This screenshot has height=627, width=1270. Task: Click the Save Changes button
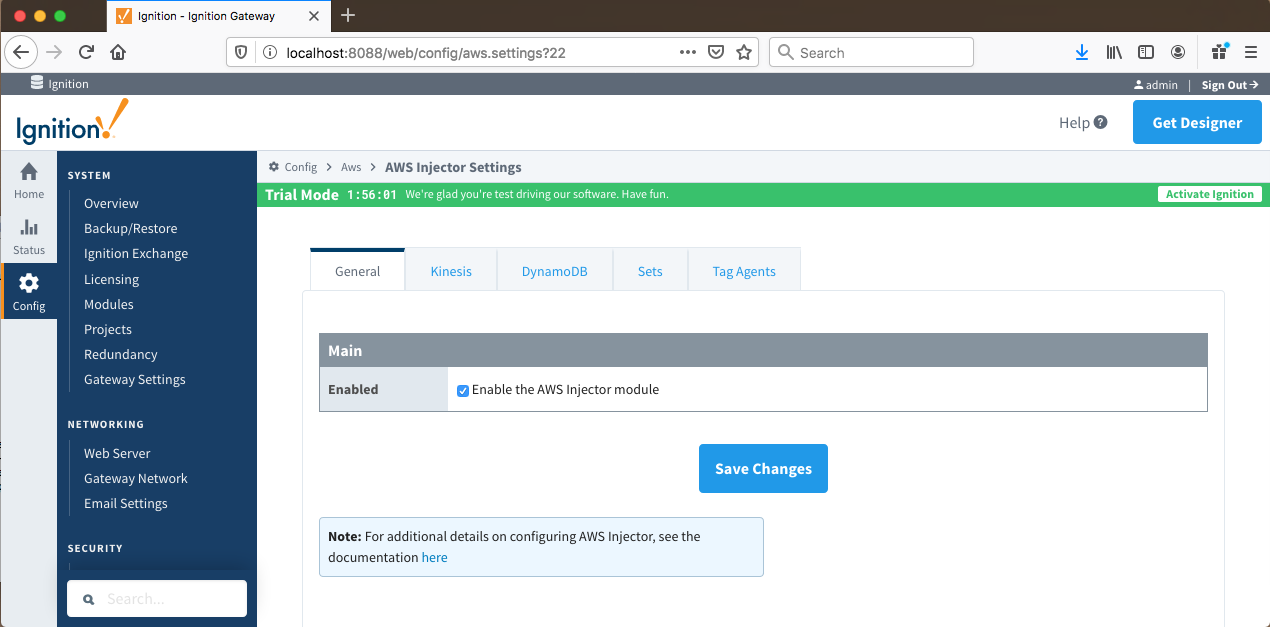[x=763, y=468]
